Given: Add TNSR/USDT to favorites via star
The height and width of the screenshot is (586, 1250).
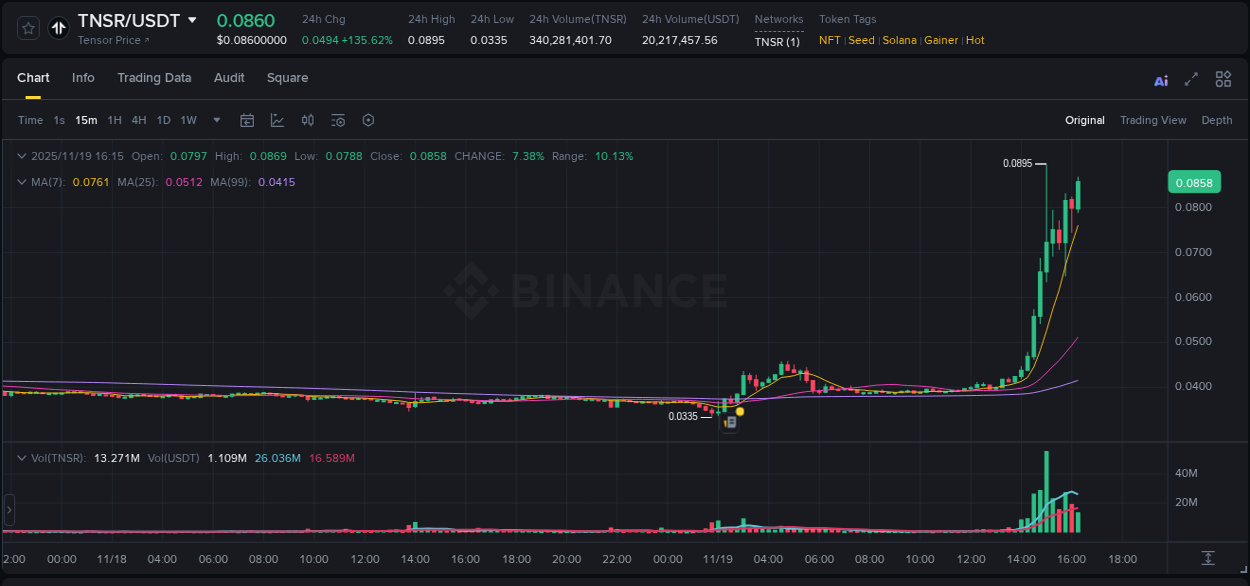Looking at the screenshot, I should coord(27,27).
